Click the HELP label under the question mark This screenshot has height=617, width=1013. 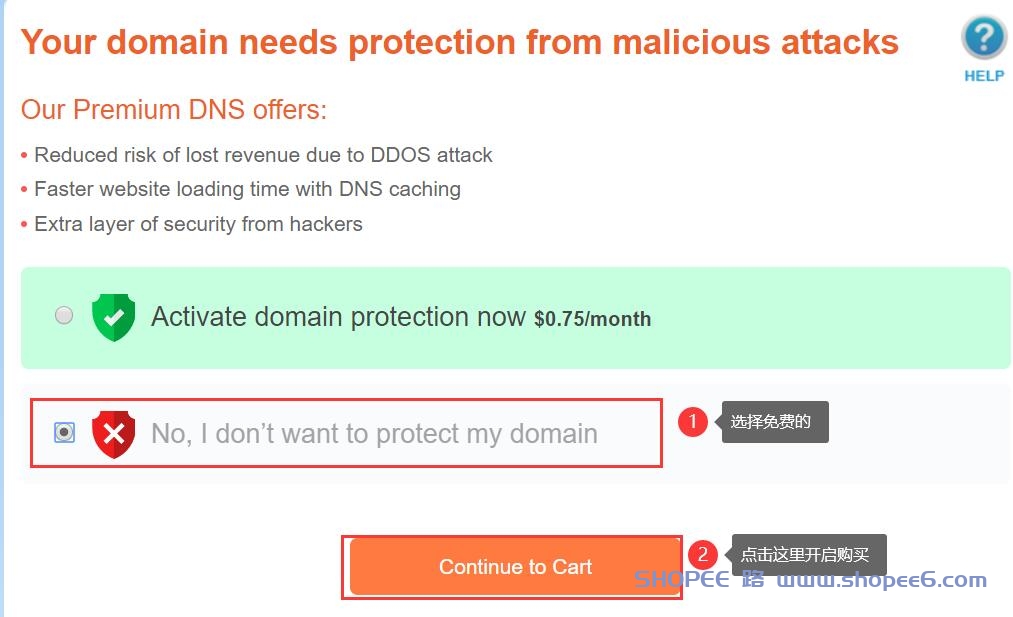pyautogui.click(x=983, y=76)
